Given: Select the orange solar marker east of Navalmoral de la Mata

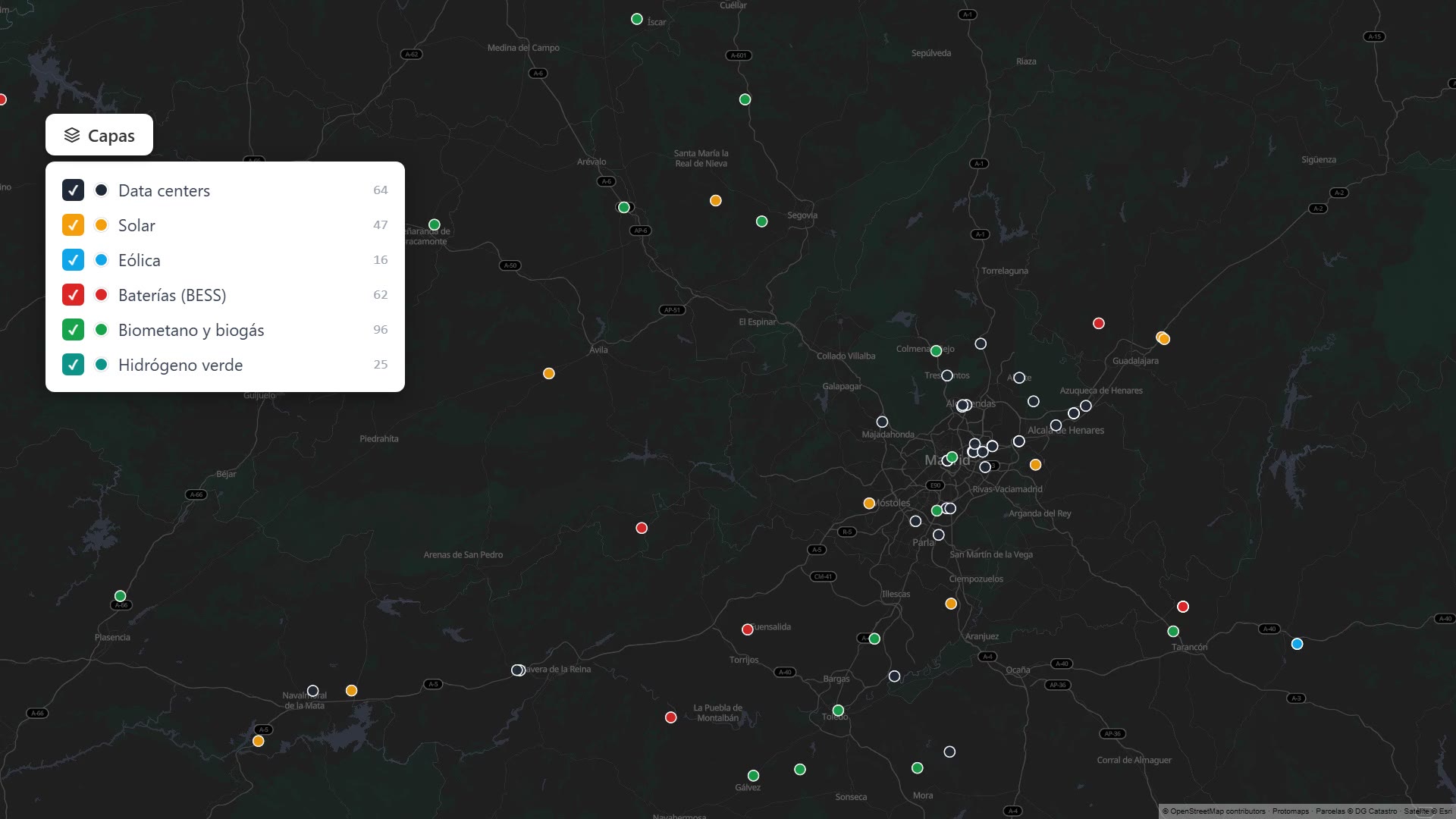Looking at the screenshot, I should tap(351, 690).
